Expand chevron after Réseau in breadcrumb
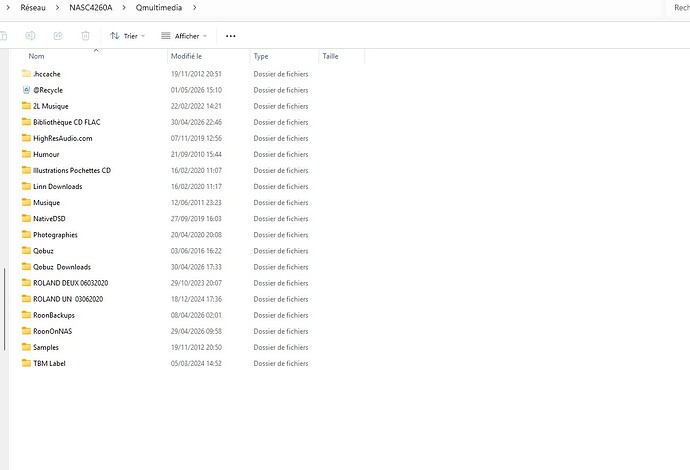This screenshot has height=470, width=690. click(x=57, y=7)
